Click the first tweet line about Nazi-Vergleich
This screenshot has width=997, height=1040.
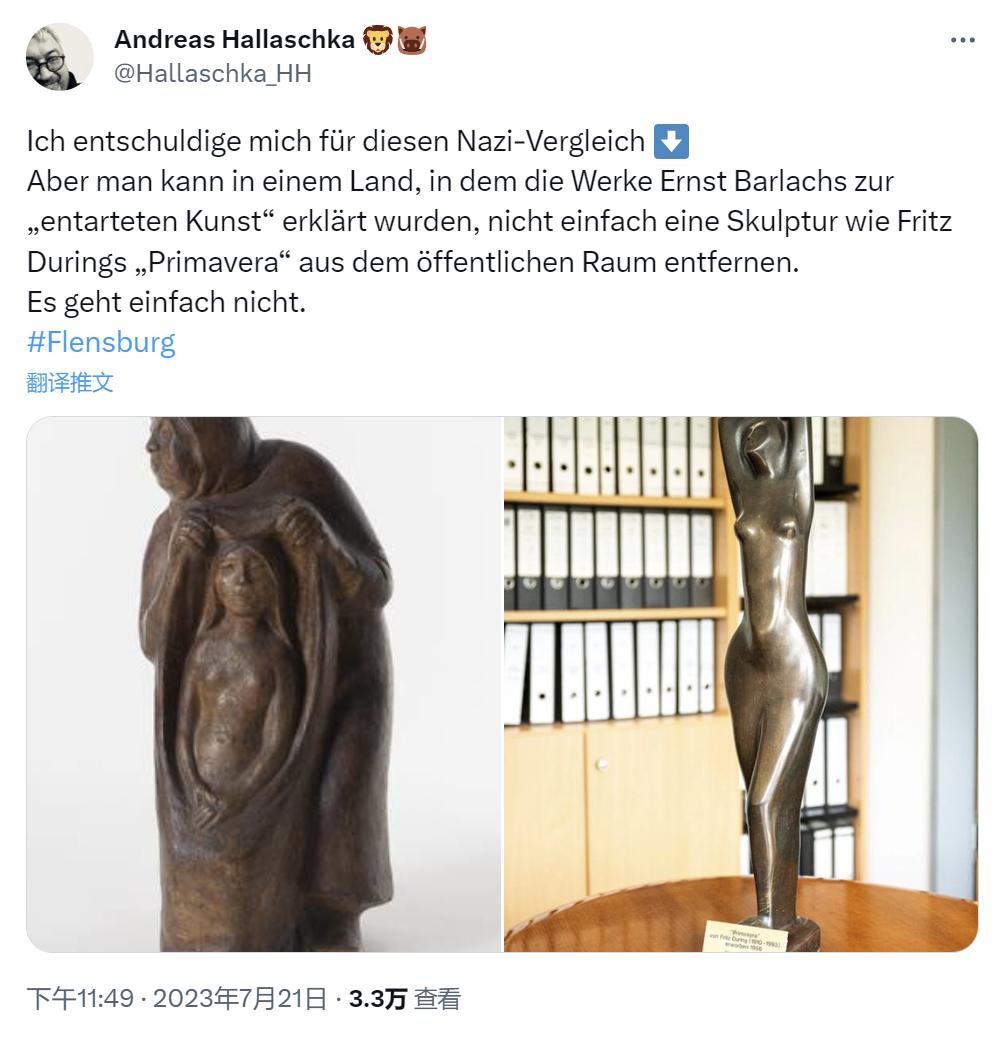coord(336,141)
